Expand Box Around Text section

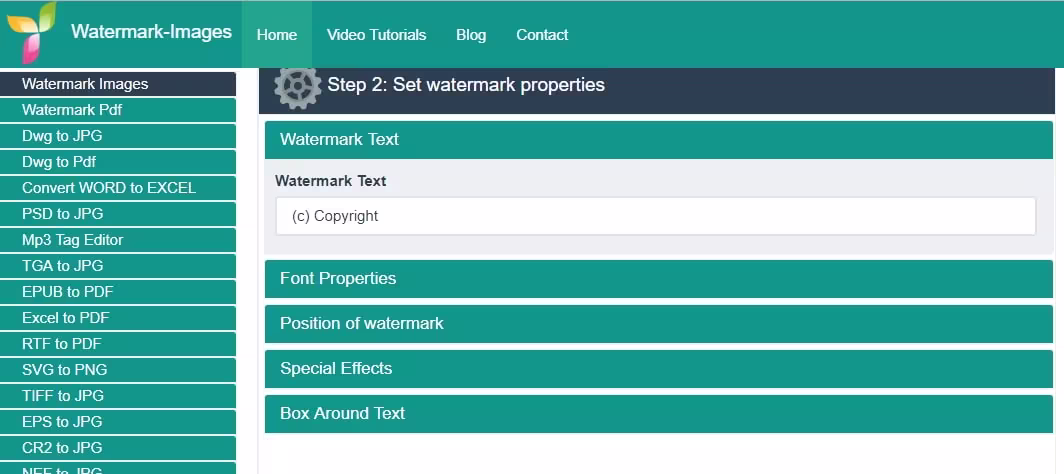658,414
